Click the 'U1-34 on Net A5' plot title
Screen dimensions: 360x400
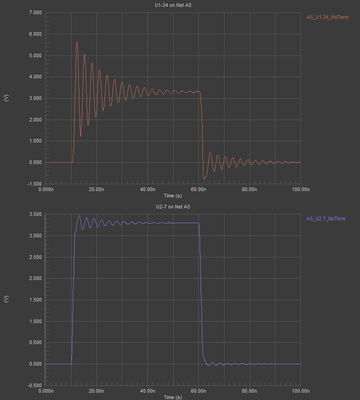(x=173, y=5)
